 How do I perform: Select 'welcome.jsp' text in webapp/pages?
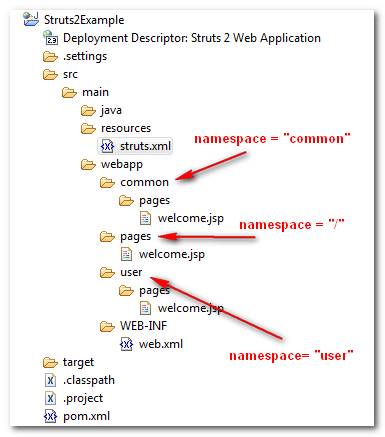click(x=172, y=254)
